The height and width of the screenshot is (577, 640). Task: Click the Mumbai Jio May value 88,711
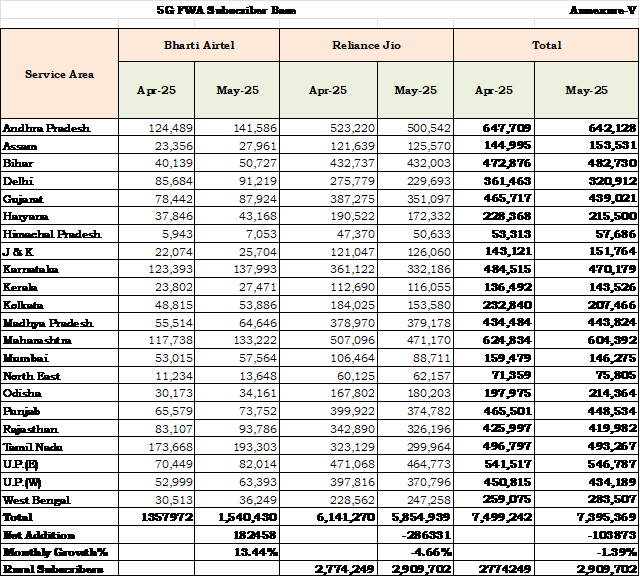pos(431,358)
